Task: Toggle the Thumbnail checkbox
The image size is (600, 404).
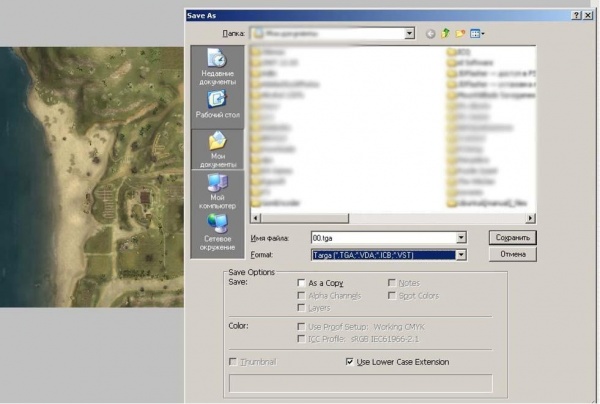Action: click(233, 362)
